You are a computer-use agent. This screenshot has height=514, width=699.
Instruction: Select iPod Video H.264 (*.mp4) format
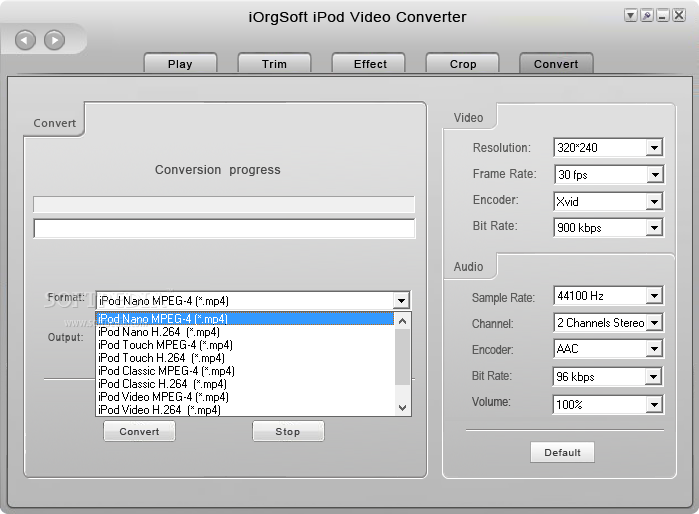pyautogui.click(x=245, y=409)
